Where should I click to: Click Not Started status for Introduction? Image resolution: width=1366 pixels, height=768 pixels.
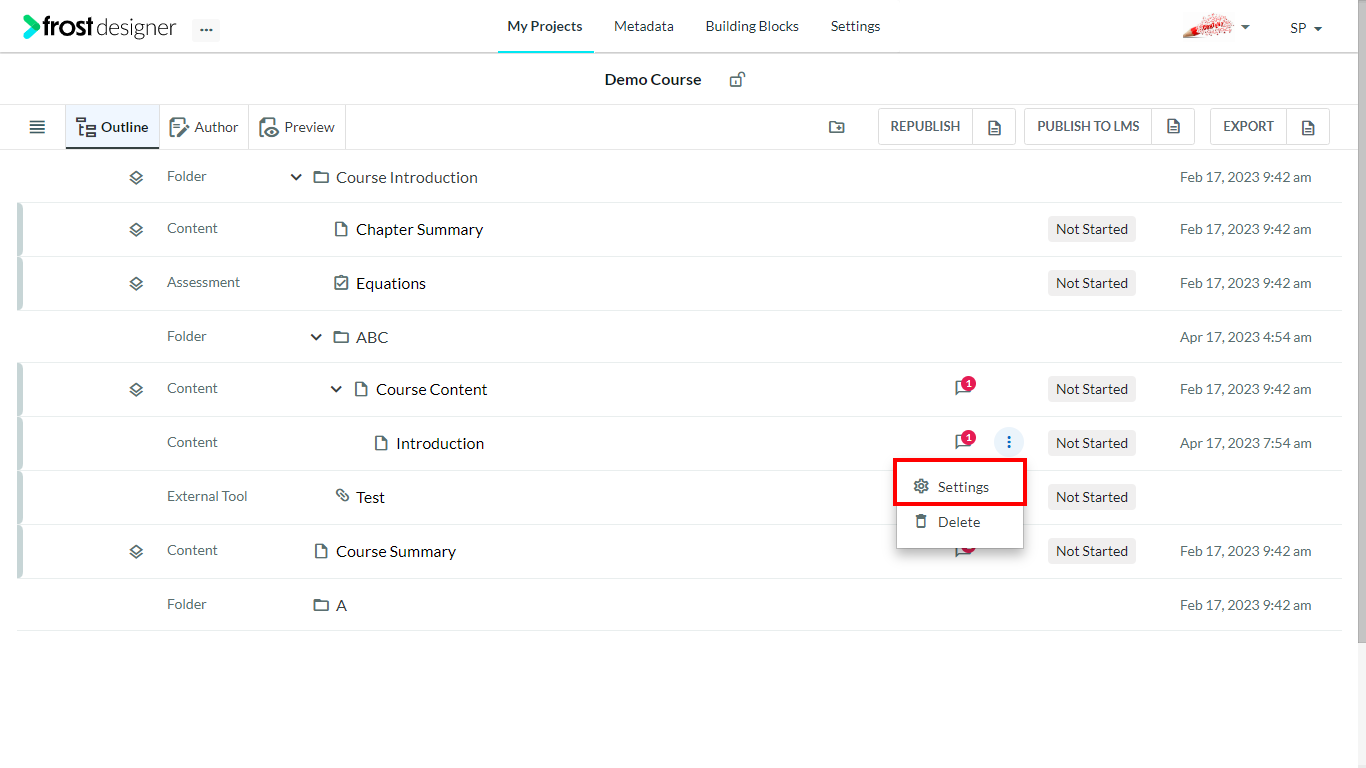click(x=1092, y=443)
